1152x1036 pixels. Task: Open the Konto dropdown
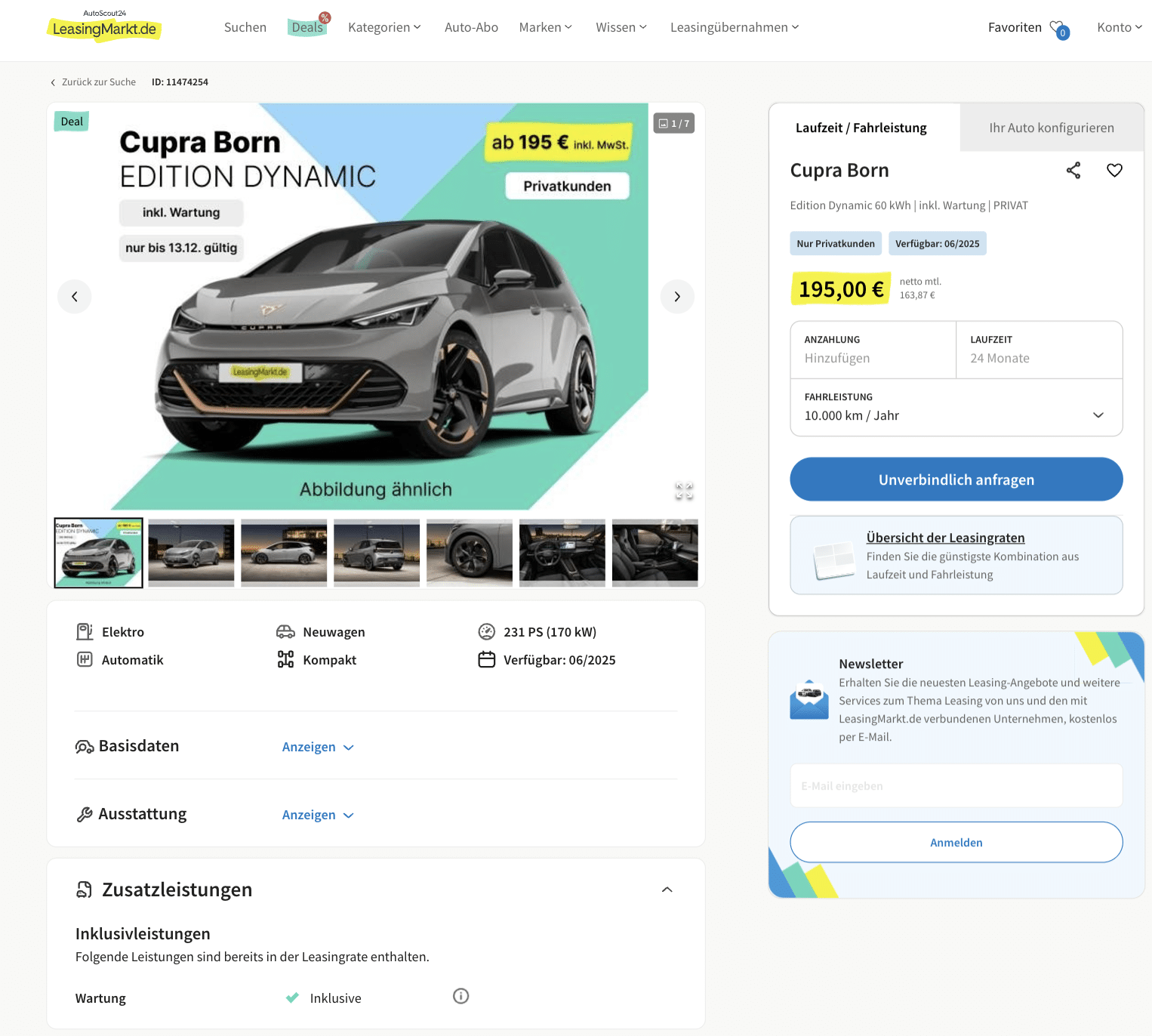(1119, 27)
